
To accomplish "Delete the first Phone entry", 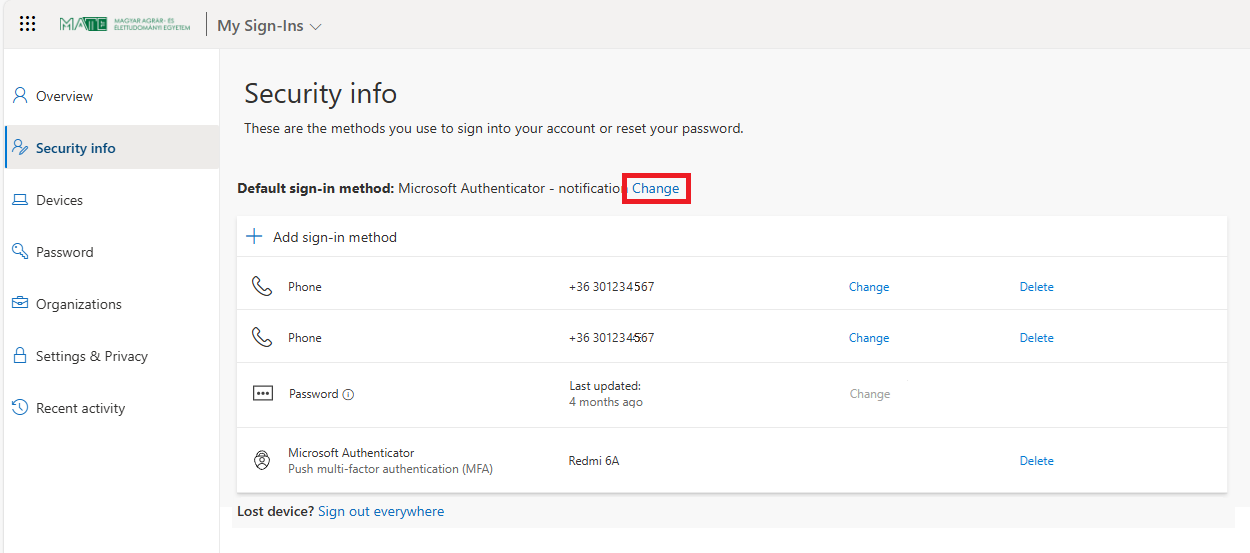I will pos(1036,287).
